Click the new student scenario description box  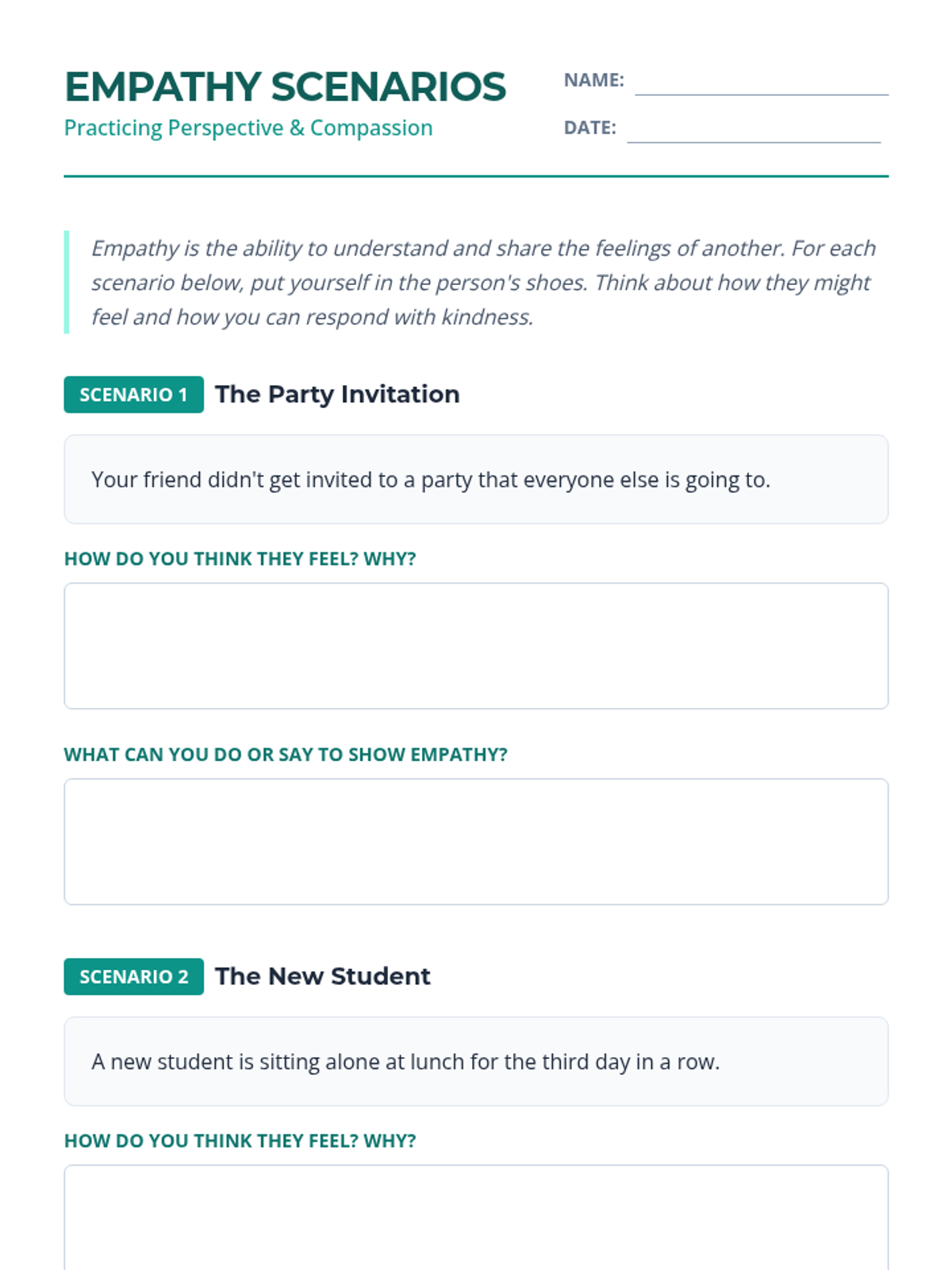click(x=476, y=1061)
